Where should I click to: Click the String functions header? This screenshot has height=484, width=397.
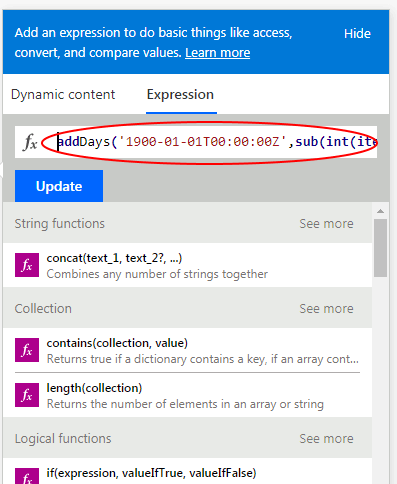[60, 224]
